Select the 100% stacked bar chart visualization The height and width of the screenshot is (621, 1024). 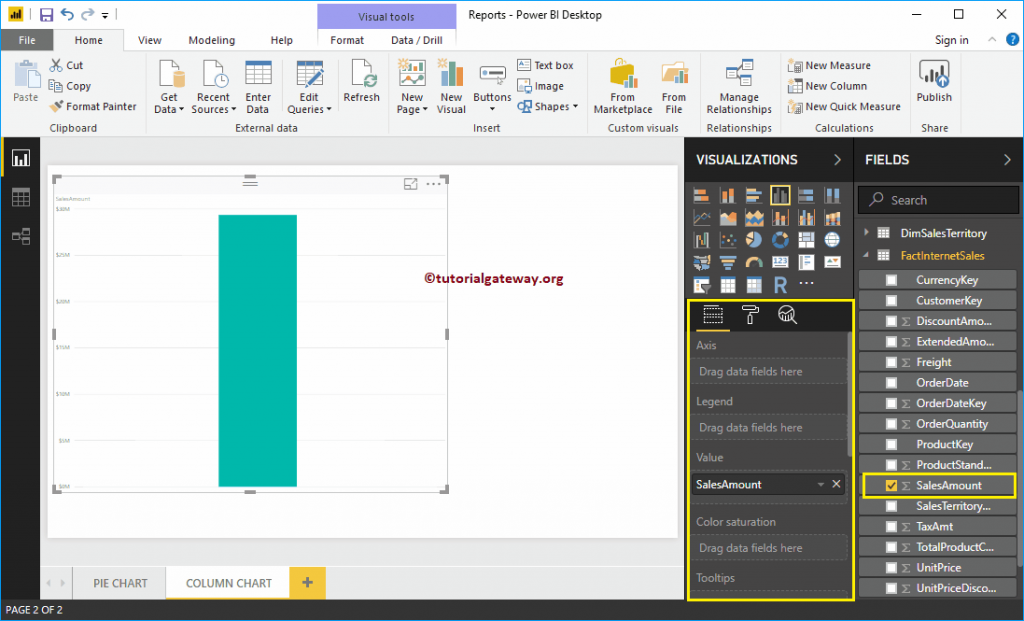click(806, 195)
